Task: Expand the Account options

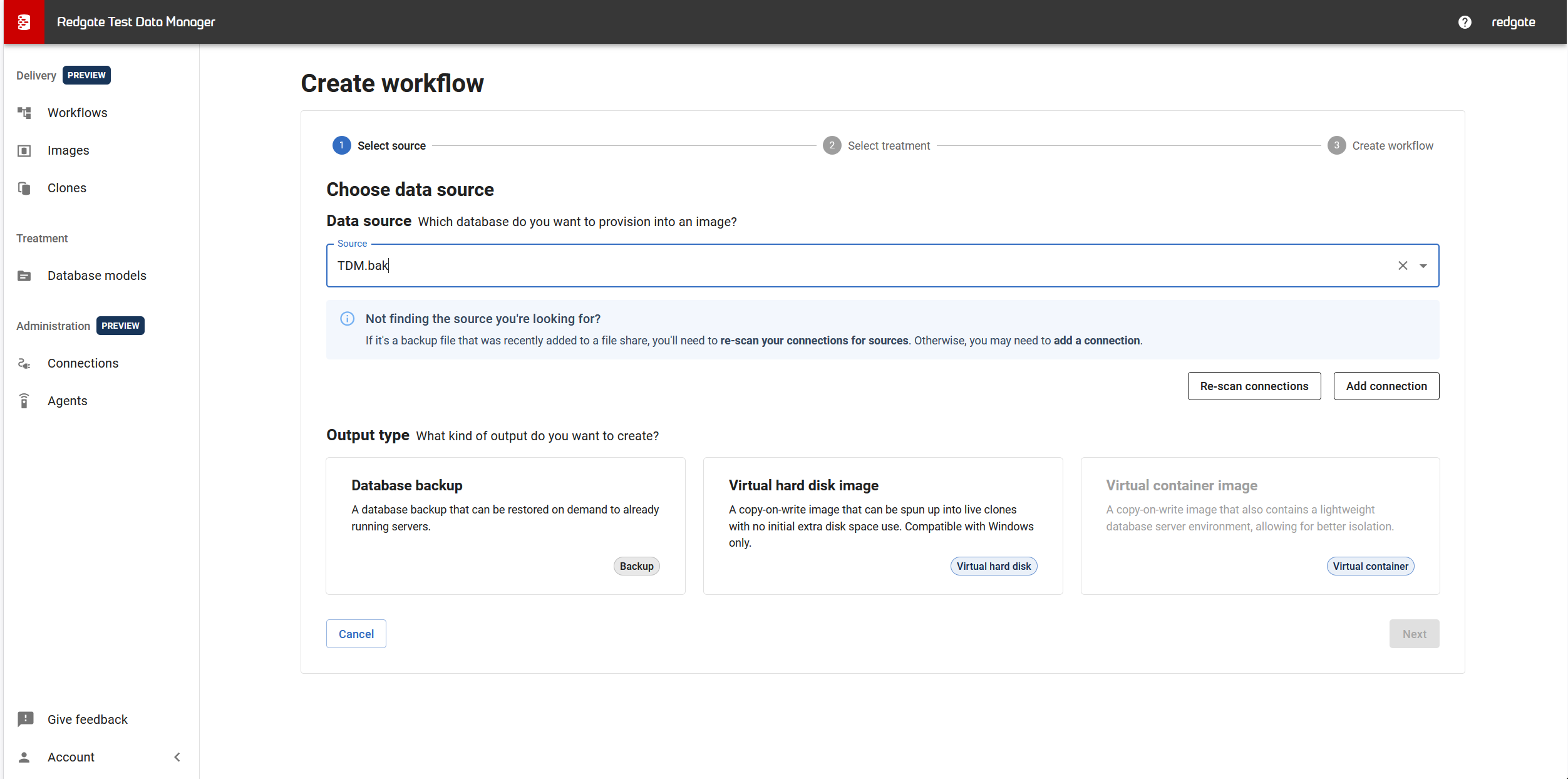Action: (71, 756)
